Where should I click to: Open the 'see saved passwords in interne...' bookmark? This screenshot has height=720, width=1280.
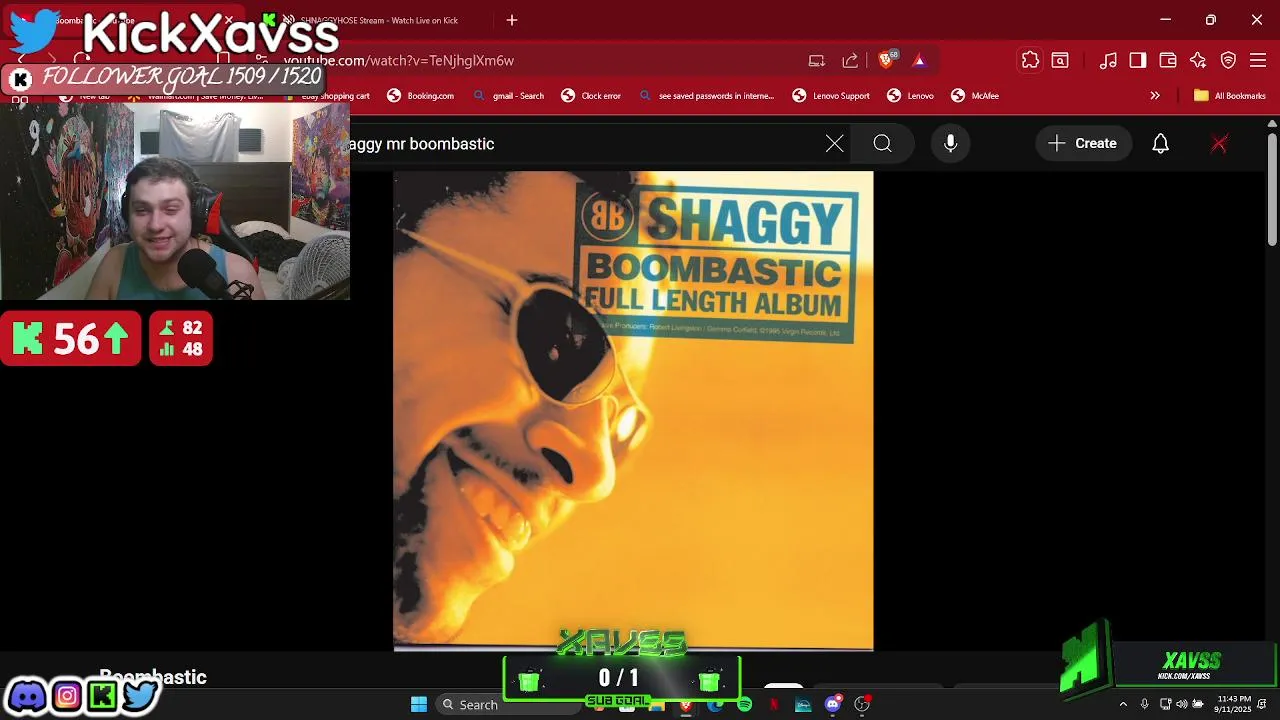(x=706, y=96)
